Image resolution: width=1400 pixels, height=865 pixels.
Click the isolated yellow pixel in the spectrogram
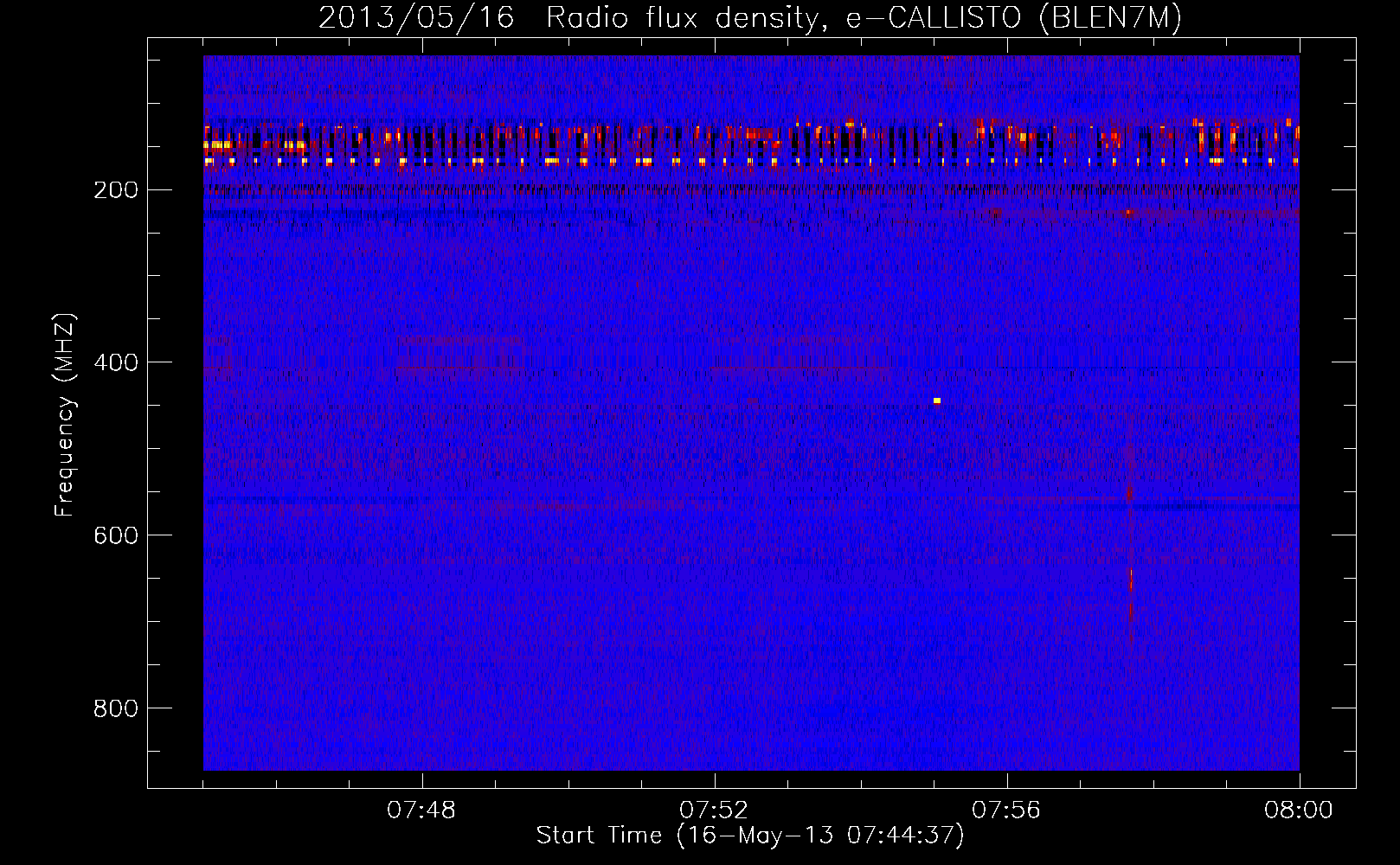pos(937,400)
